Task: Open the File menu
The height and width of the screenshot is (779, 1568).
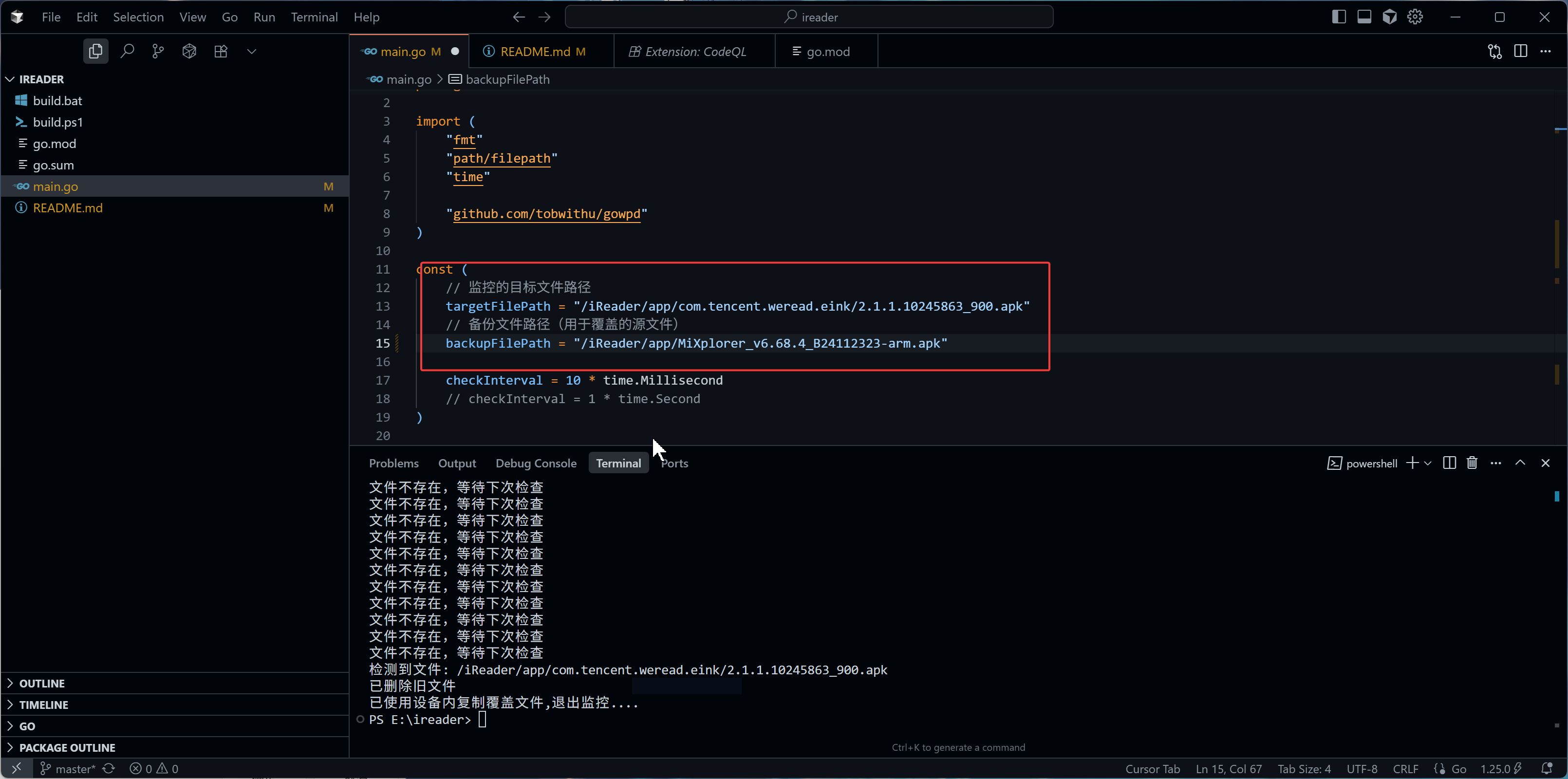Action: (x=51, y=17)
